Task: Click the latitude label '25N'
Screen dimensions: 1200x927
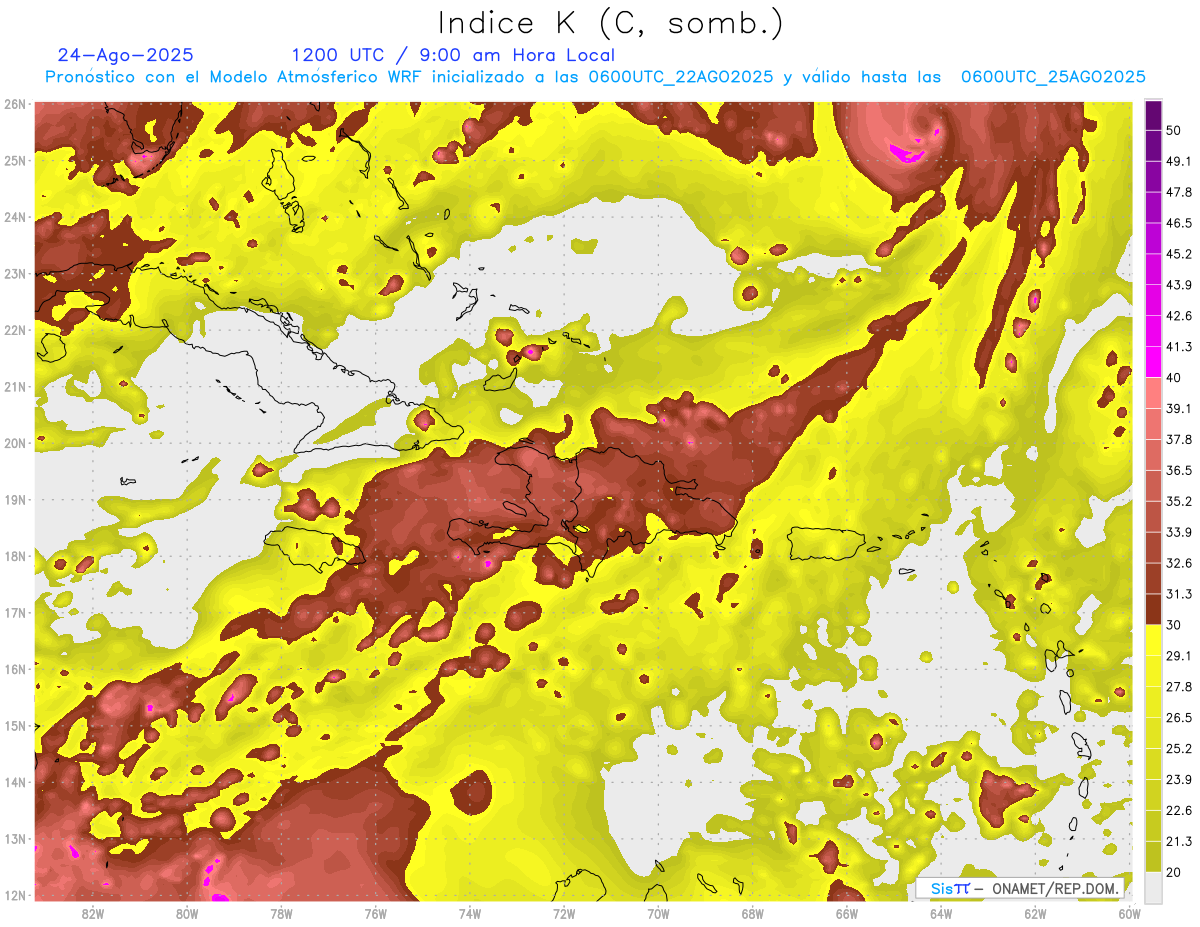Action: tap(16, 161)
